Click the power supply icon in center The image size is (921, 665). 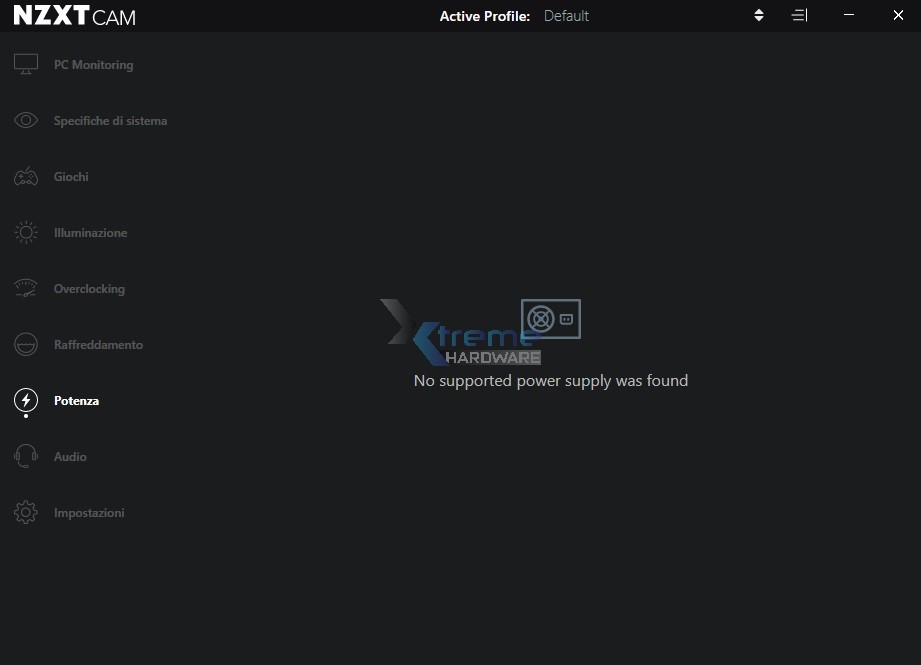point(551,319)
